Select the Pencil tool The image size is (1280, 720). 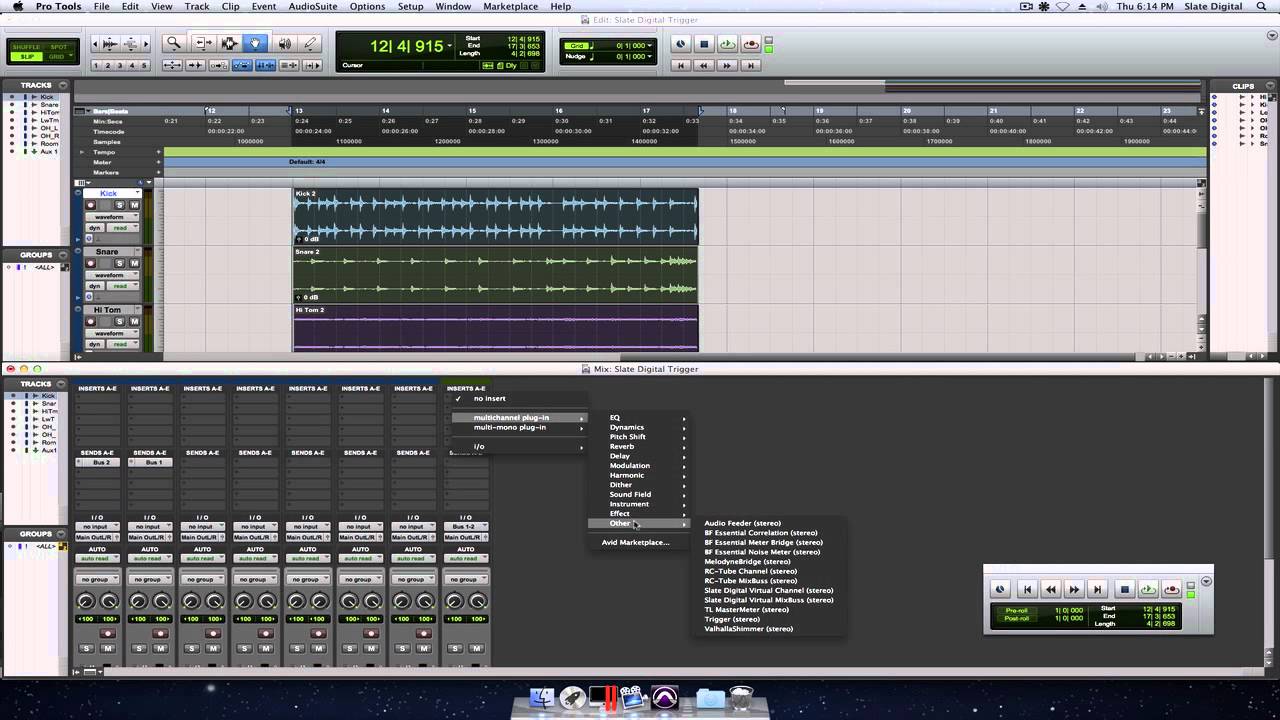point(310,44)
